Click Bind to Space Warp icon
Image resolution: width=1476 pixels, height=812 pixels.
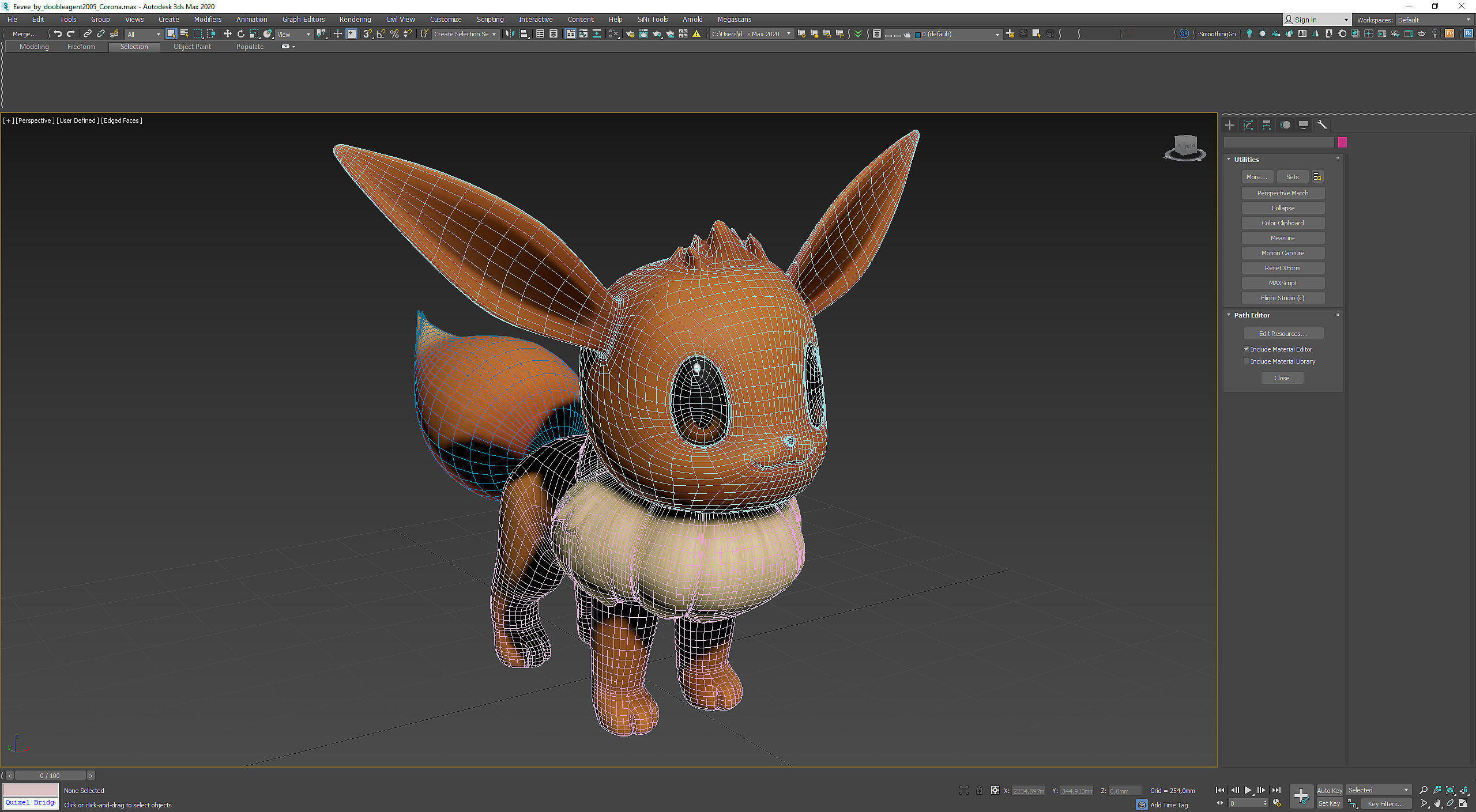[114, 34]
